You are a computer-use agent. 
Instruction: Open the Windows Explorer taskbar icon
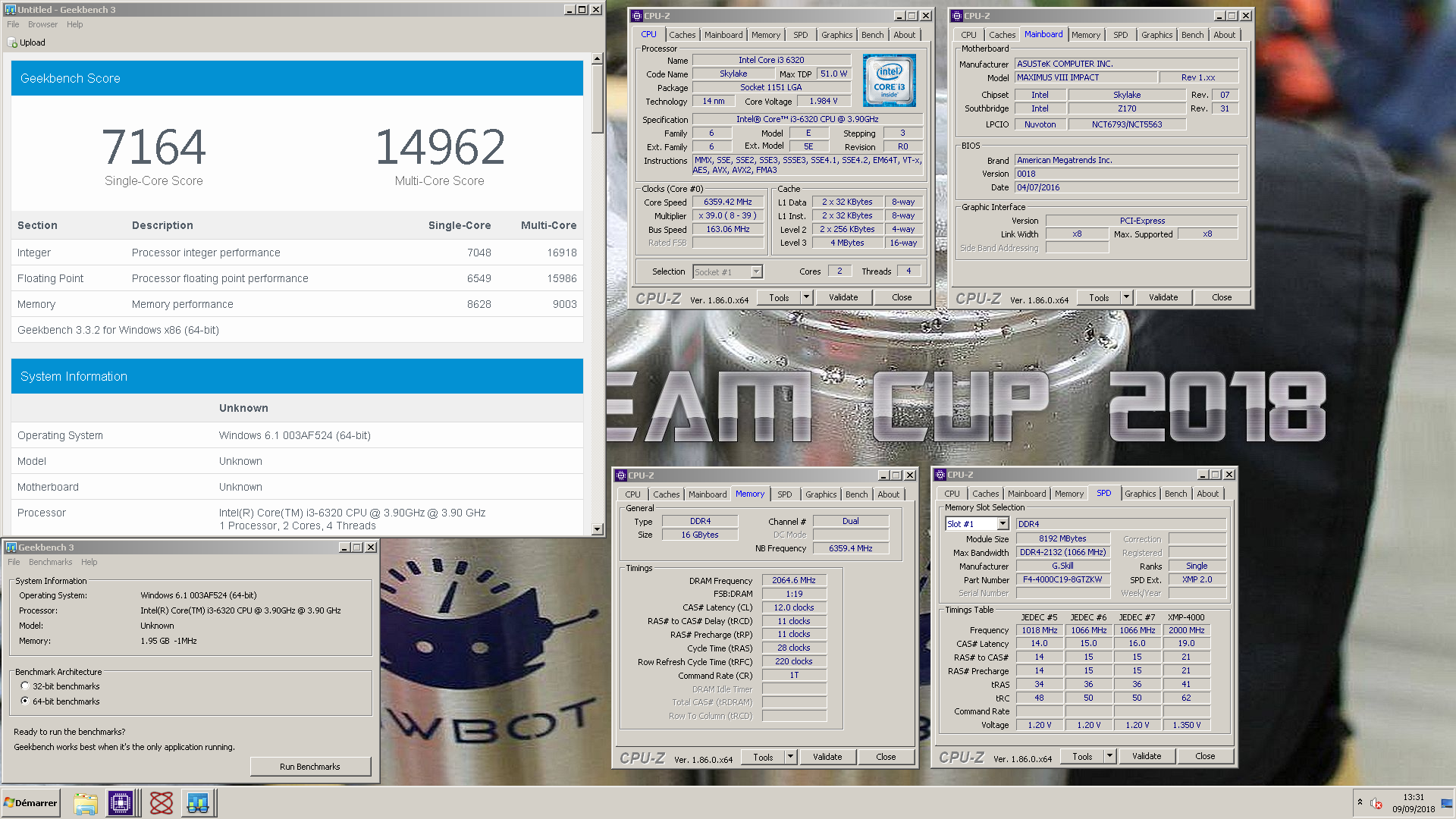pos(85,803)
